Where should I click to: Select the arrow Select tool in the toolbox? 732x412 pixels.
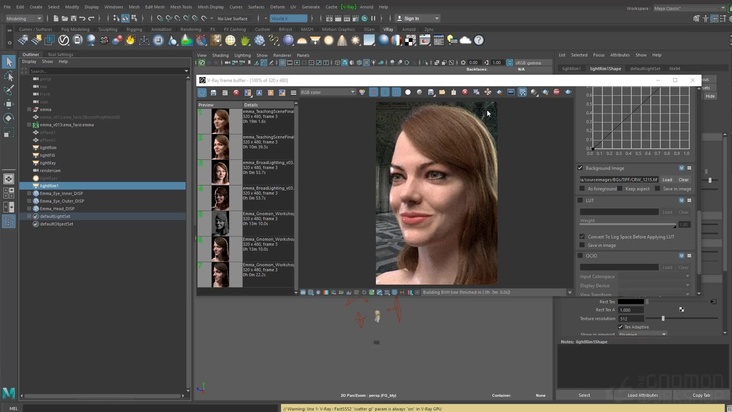[9, 62]
